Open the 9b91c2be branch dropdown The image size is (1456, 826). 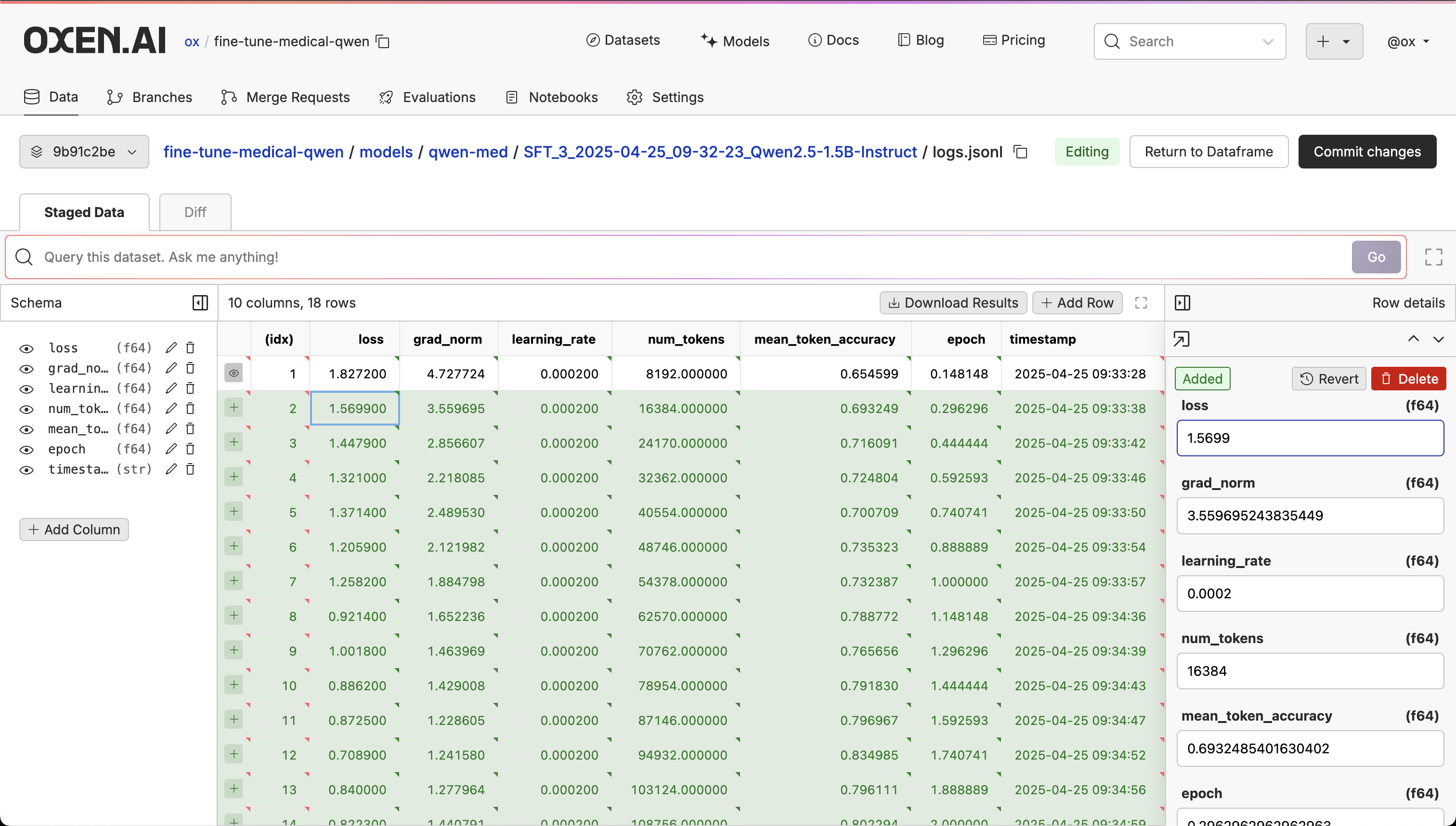pos(84,152)
